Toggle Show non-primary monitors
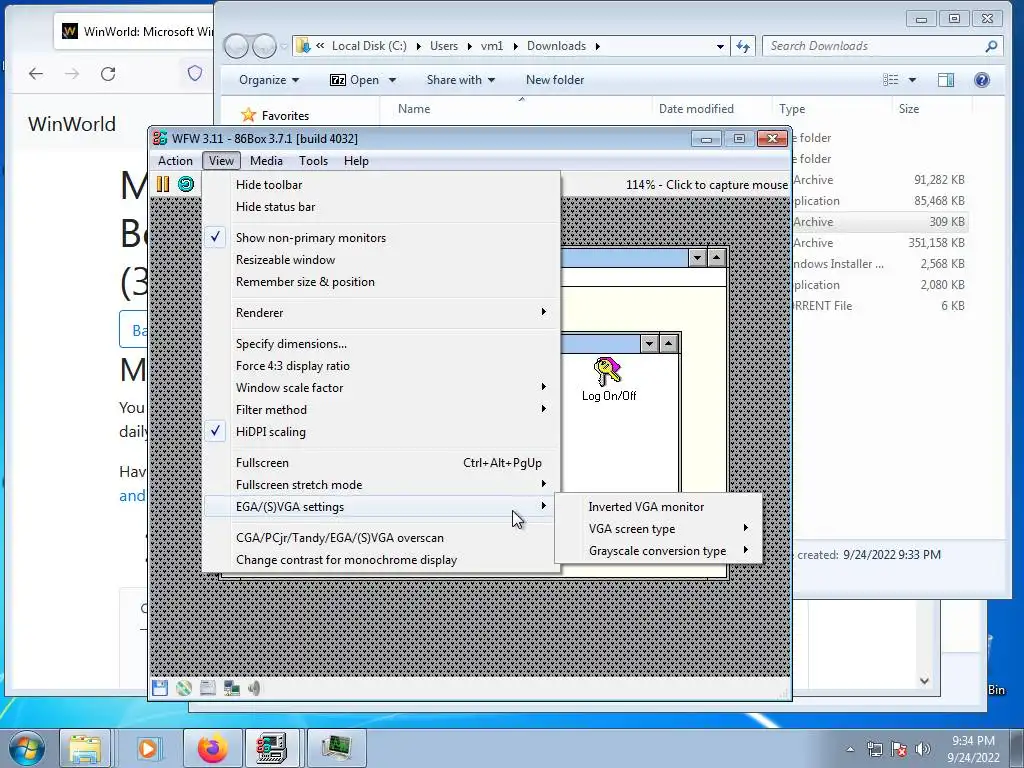 pos(382,238)
